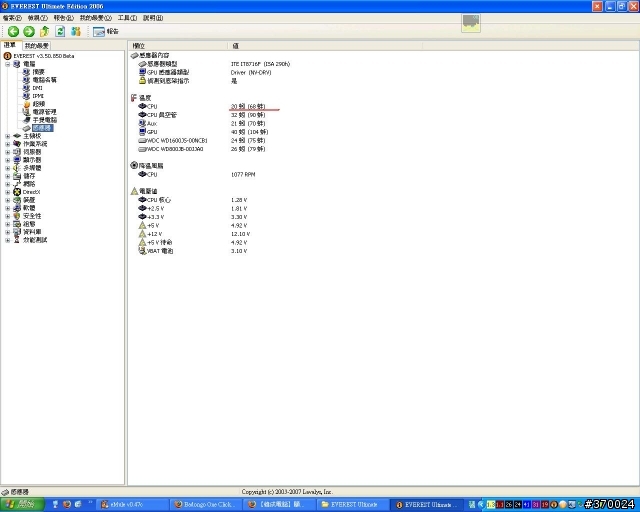Click the green Back arrow toolbar icon
Image resolution: width=640 pixels, height=512 pixels.
coord(13,31)
